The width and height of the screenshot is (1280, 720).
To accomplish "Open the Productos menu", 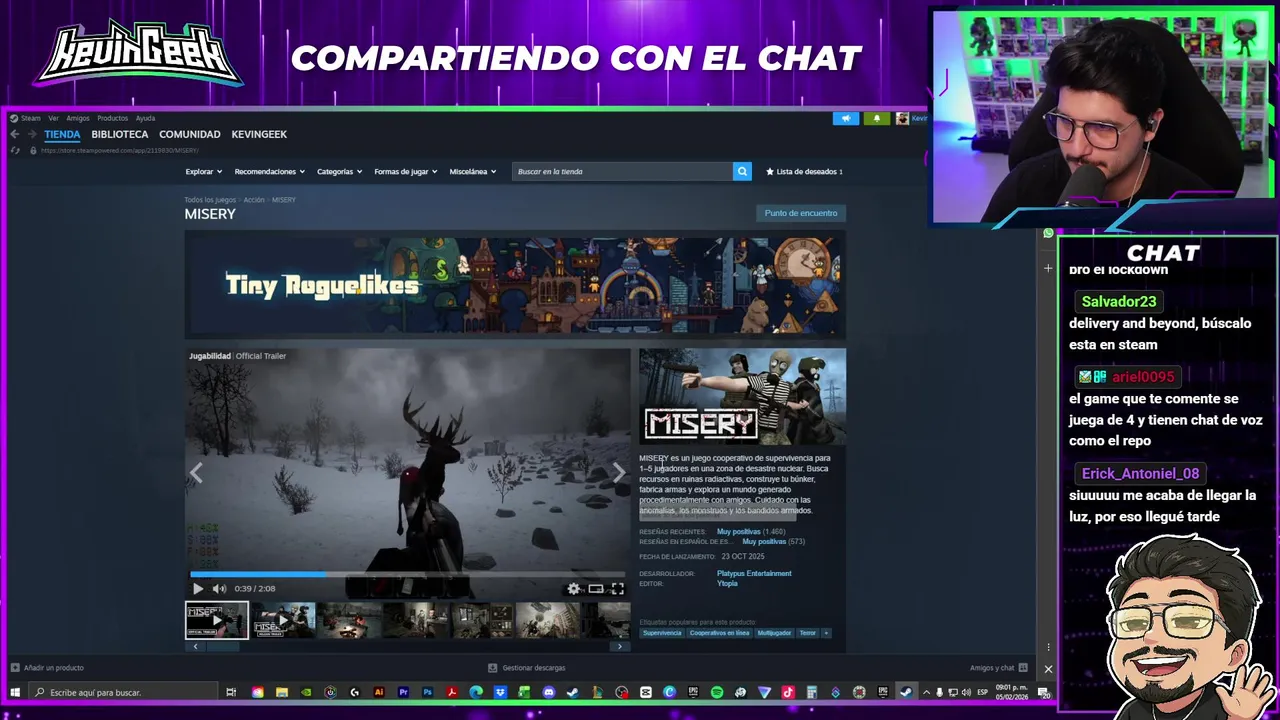I will coord(112,118).
